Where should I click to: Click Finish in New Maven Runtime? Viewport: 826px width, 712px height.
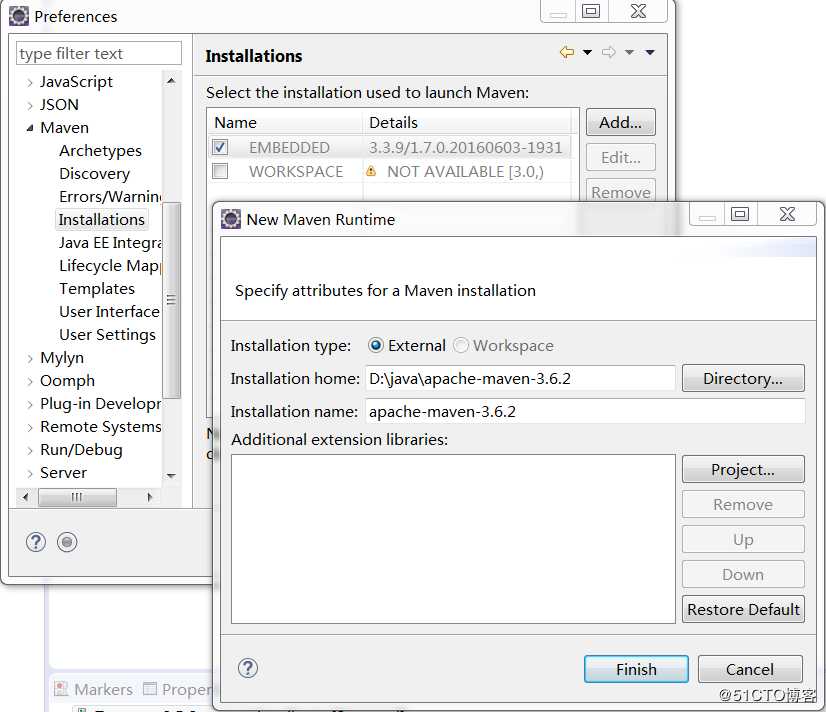636,669
